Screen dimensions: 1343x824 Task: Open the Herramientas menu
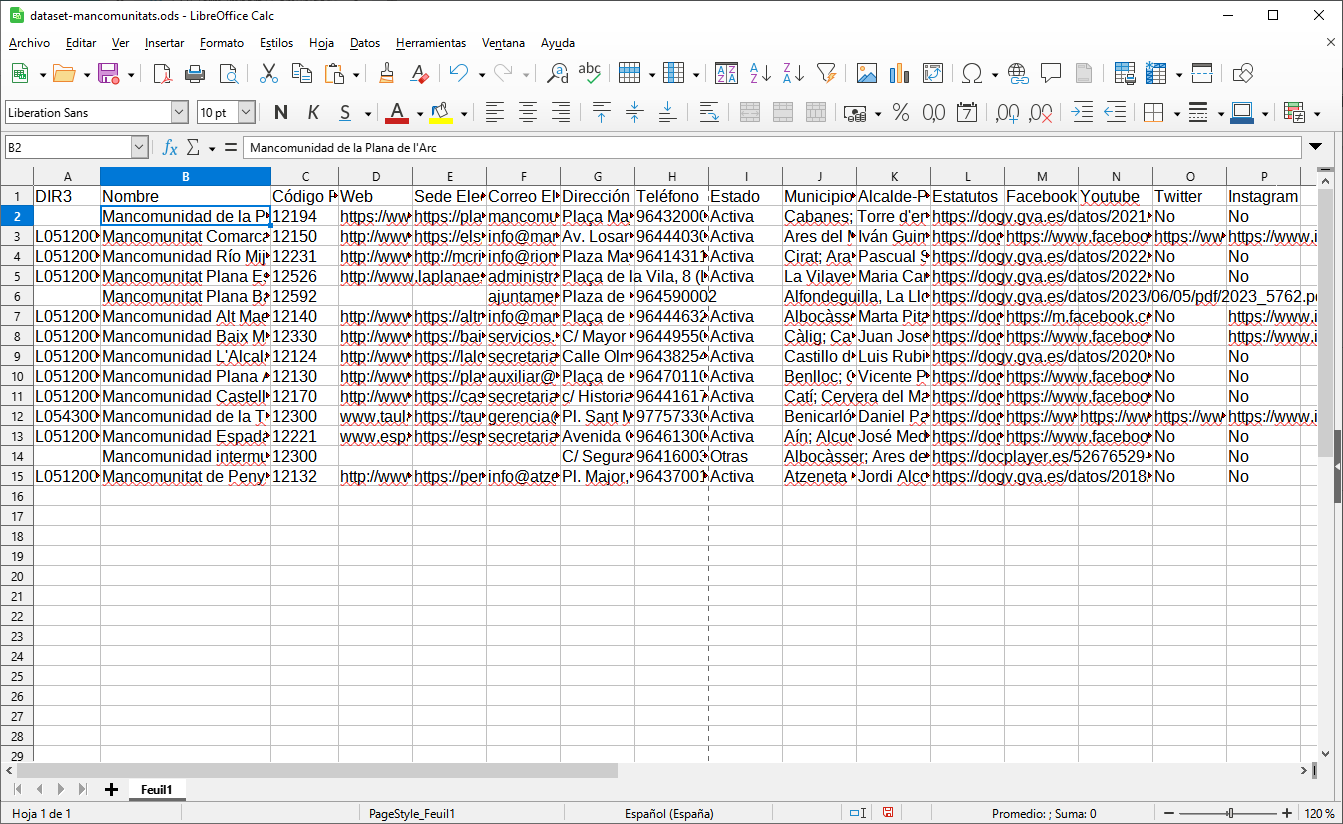[431, 43]
